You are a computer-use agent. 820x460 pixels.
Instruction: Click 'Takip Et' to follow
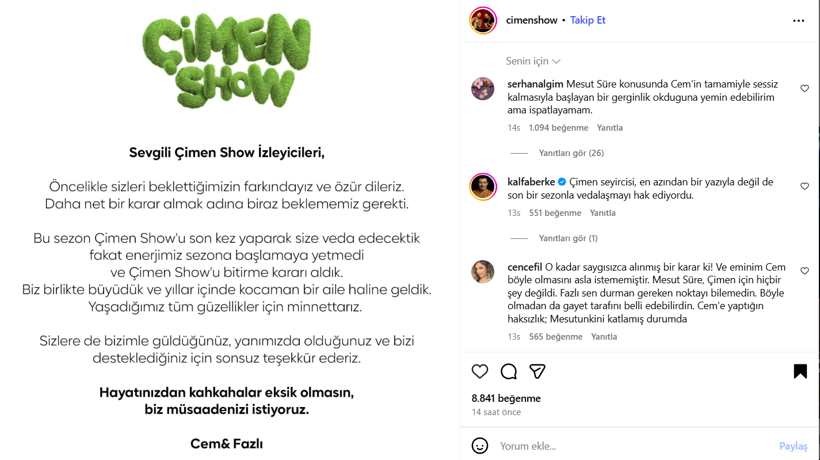pos(587,20)
